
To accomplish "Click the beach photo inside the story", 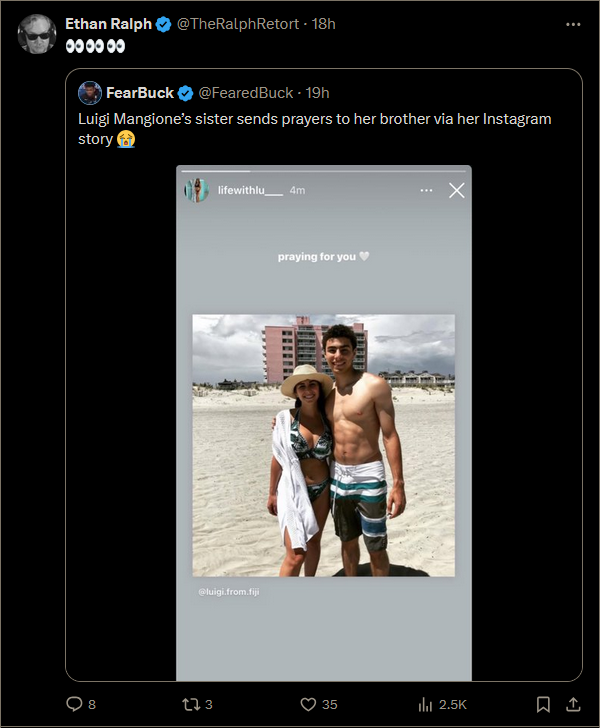I will [x=324, y=445].
